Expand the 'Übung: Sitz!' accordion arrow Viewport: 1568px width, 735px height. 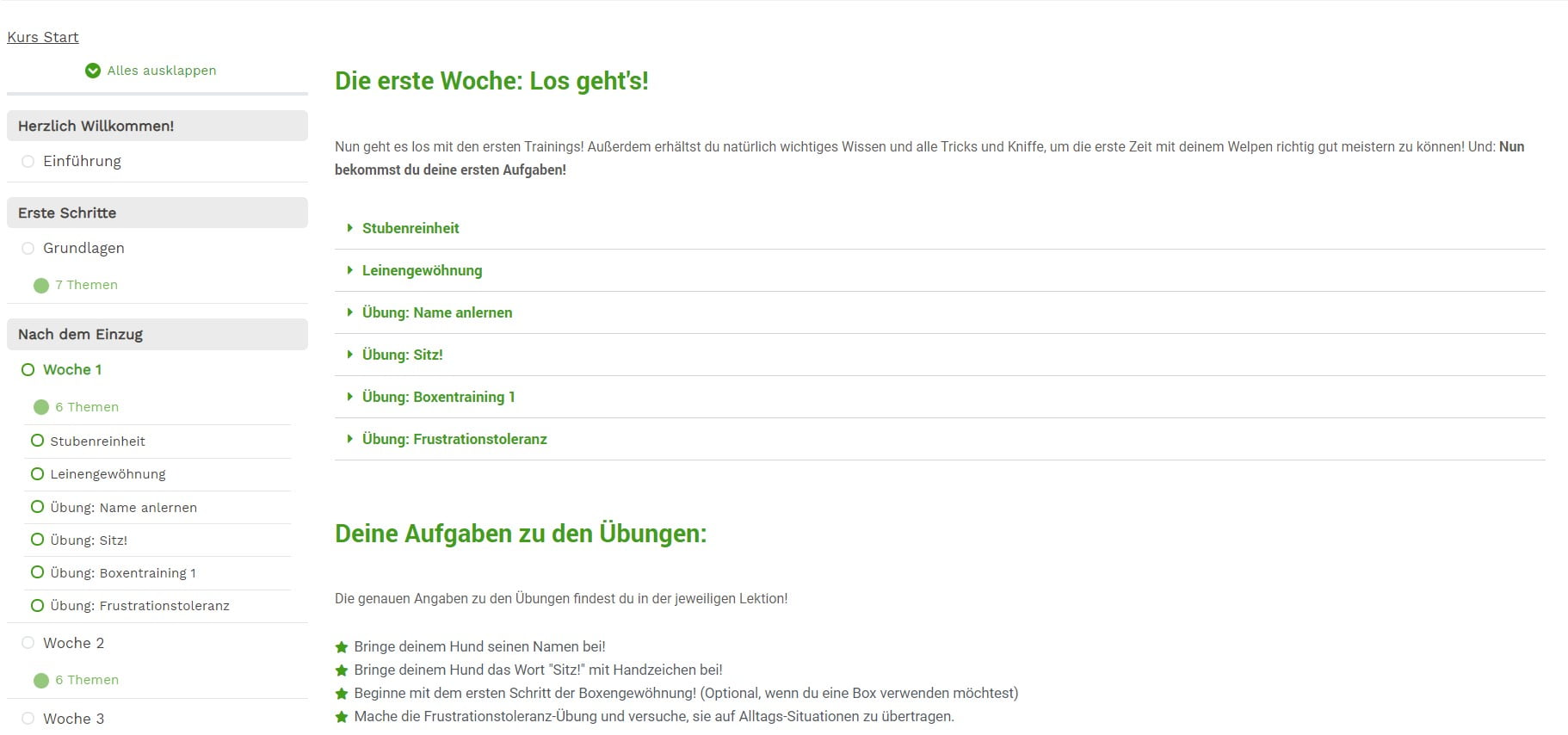pyautogui.click(x=349, y=355)
